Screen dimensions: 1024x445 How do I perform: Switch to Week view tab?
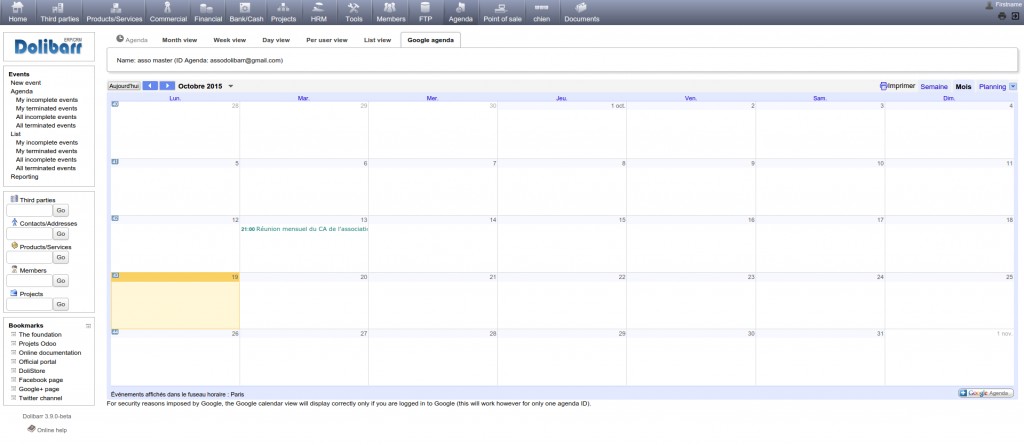(x=230, y=40)
